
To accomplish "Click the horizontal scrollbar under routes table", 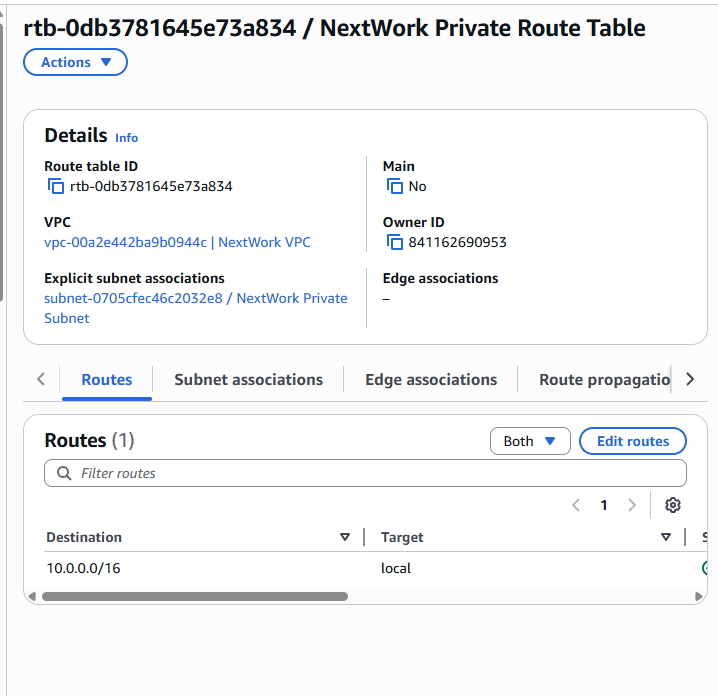I will pyautogui.click(x=195, y=596).
